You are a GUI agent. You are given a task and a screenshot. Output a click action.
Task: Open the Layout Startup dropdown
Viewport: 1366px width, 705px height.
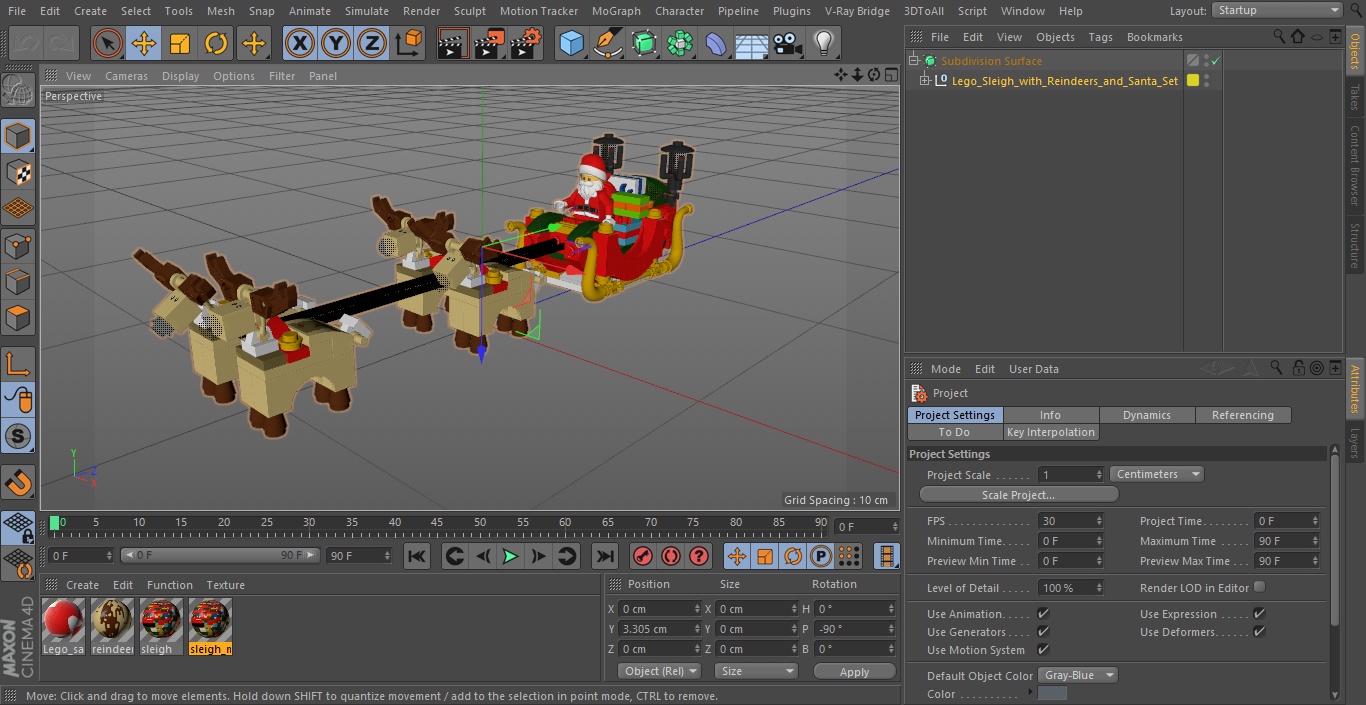click(x=1277, y=10)
